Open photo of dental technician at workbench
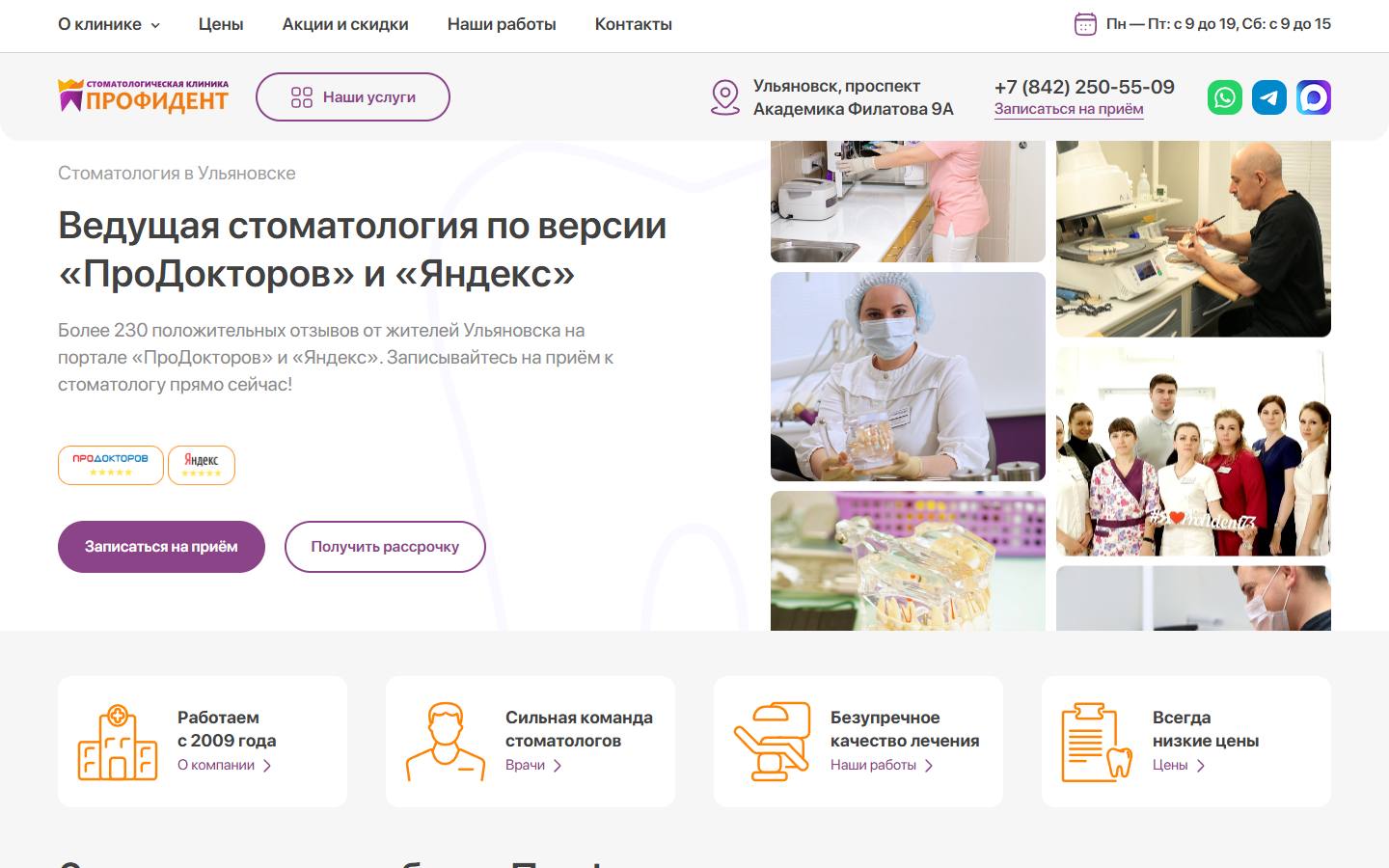 tap(1193, 239)
